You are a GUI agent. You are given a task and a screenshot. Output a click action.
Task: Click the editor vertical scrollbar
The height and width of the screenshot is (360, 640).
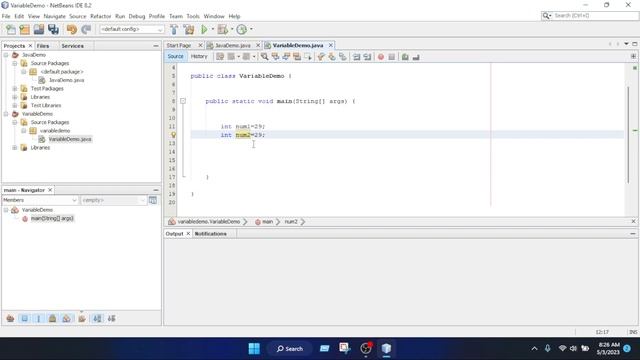pyautogui.click(x=628, y=135)
